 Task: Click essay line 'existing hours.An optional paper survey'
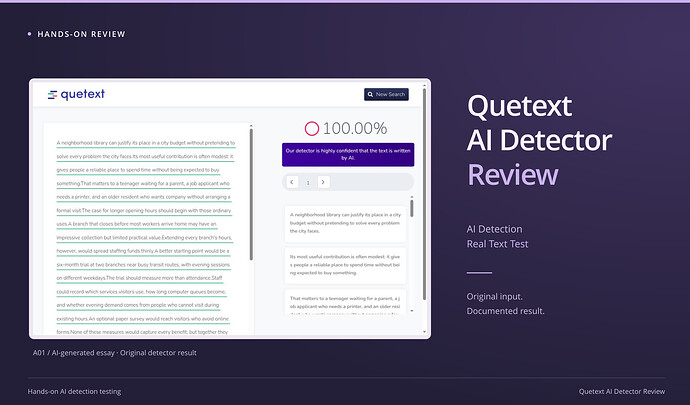pyautogui.click(x=143, y=319)
